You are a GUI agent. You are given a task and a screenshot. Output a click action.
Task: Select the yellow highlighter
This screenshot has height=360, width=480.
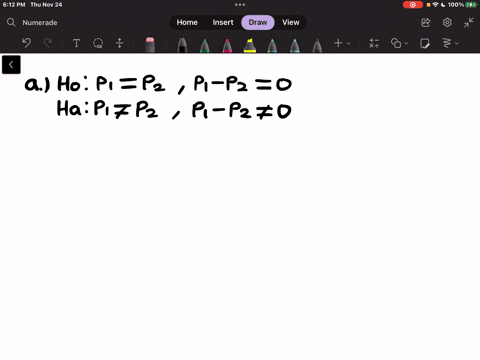pos(250,45)
